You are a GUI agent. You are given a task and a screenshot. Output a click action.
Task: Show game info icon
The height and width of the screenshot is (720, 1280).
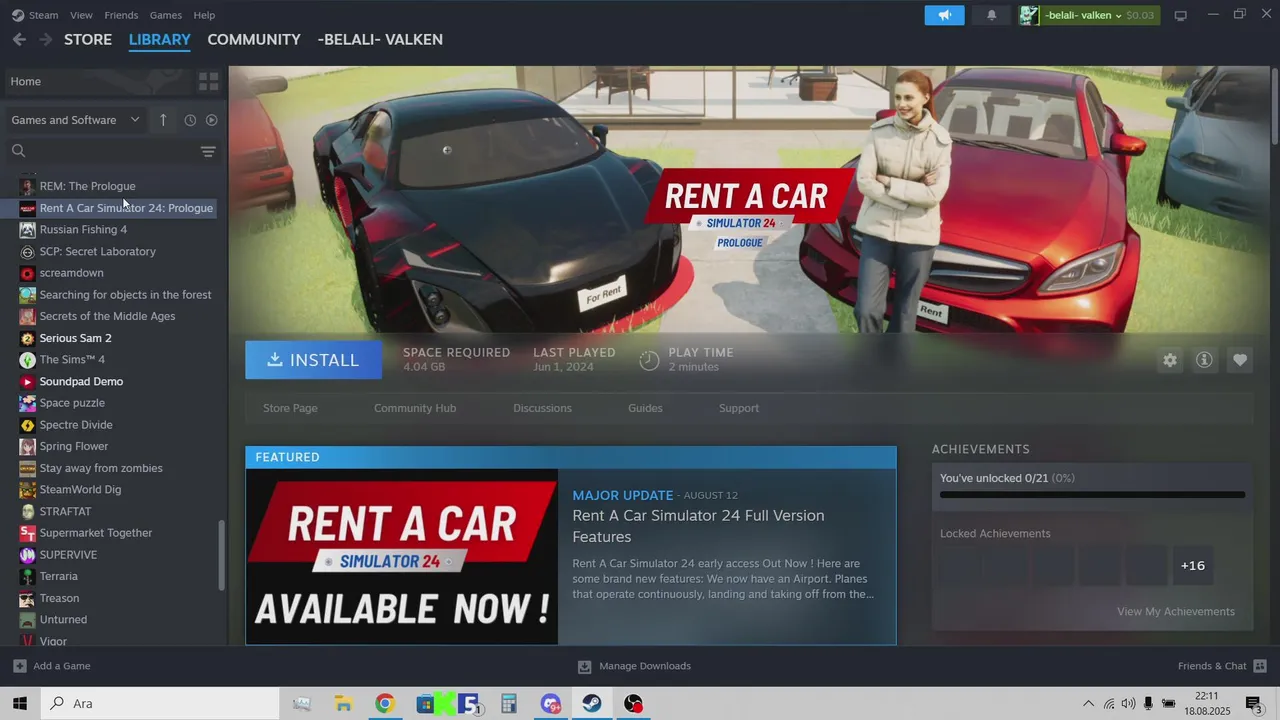tap(1204, 360)
